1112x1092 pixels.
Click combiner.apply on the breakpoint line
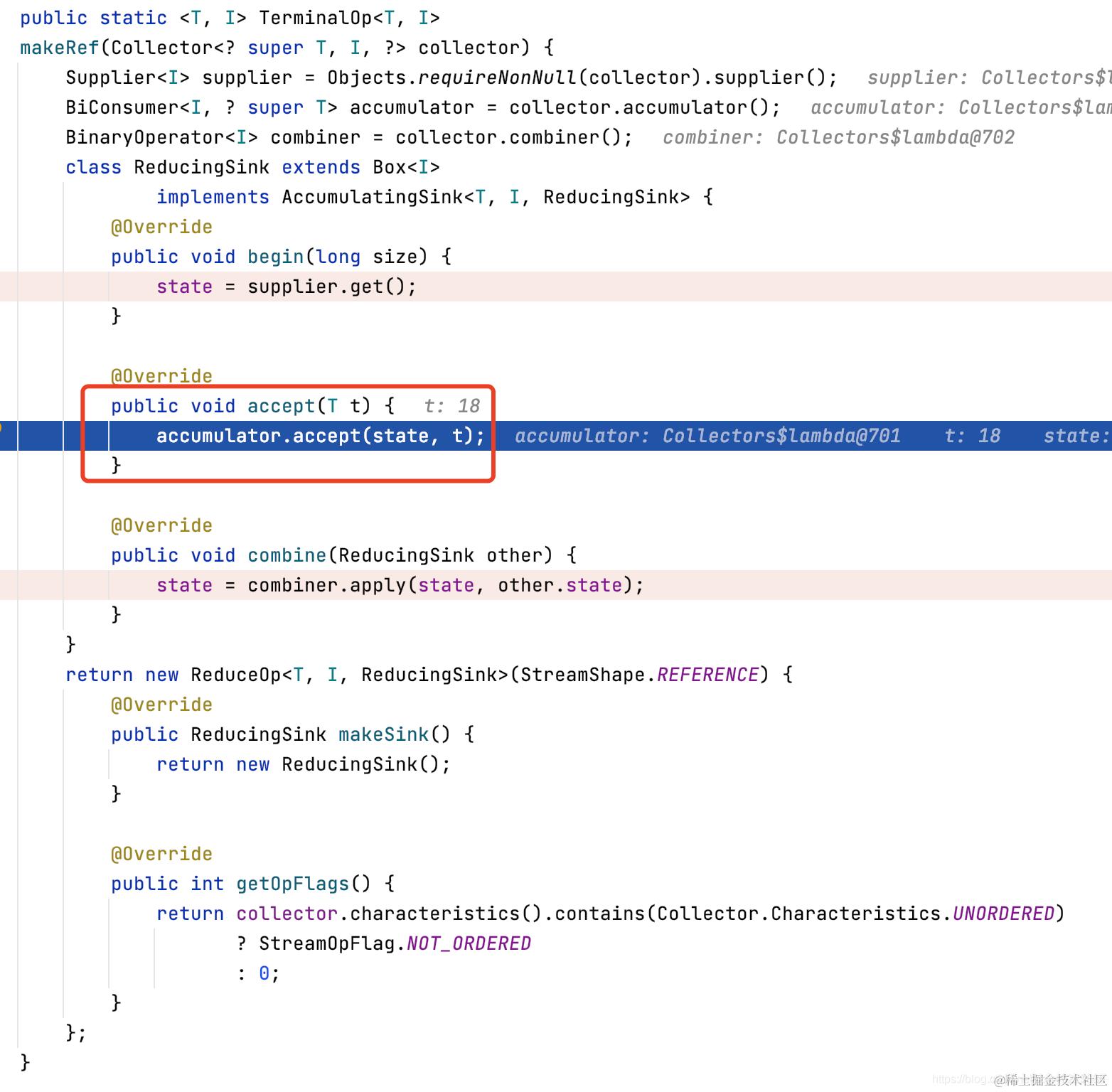[x=326, y=585]
